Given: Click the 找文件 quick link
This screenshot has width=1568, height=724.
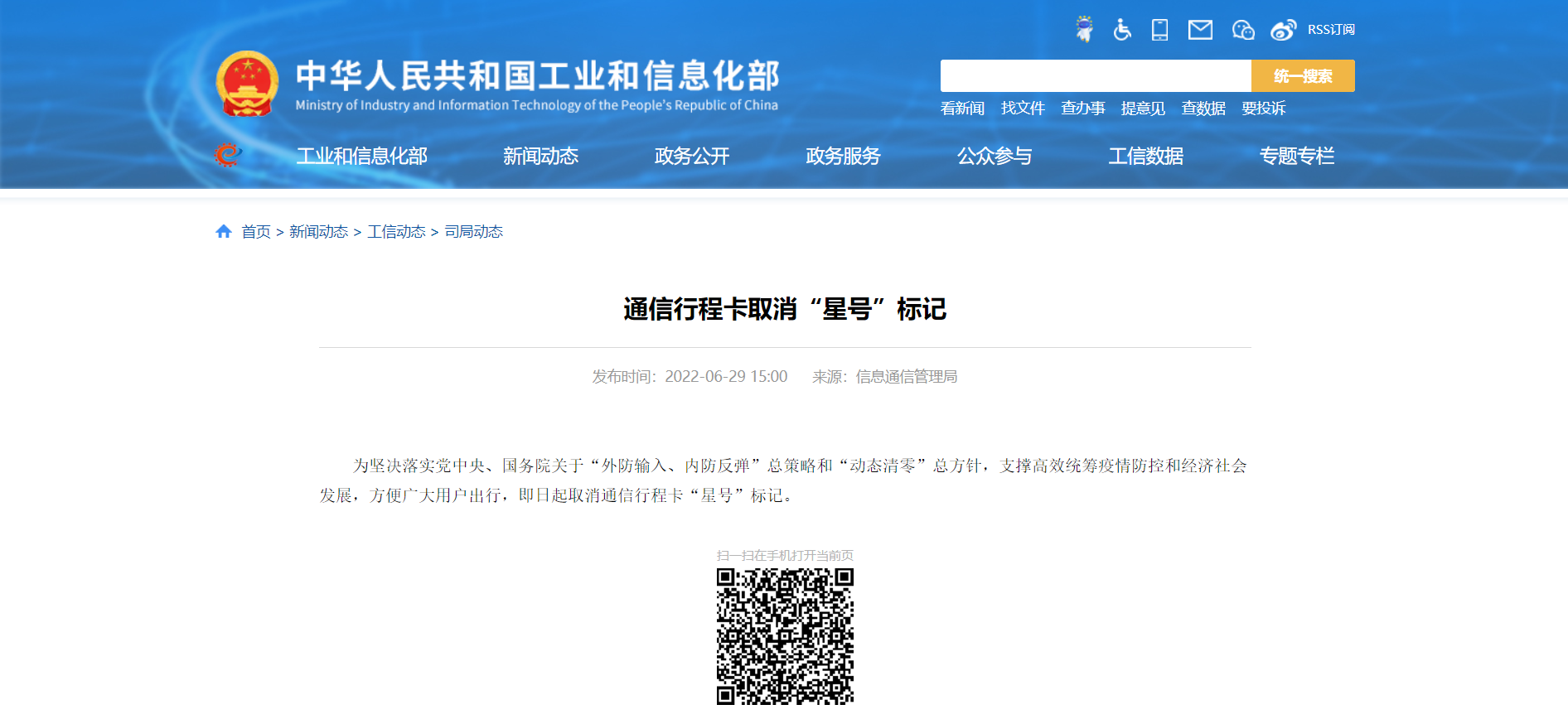Looking at the screenshot, I should (x=1023, y=109).
